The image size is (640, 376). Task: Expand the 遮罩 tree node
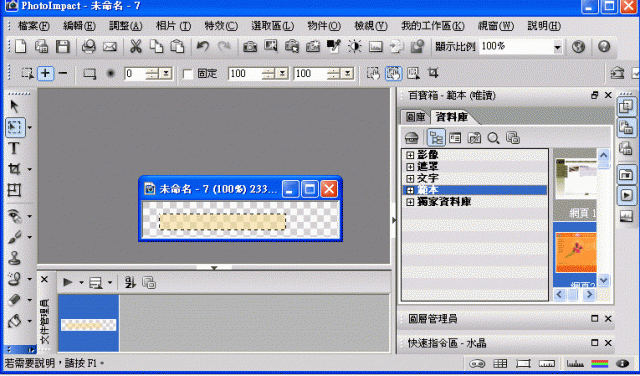coord(410,167)
